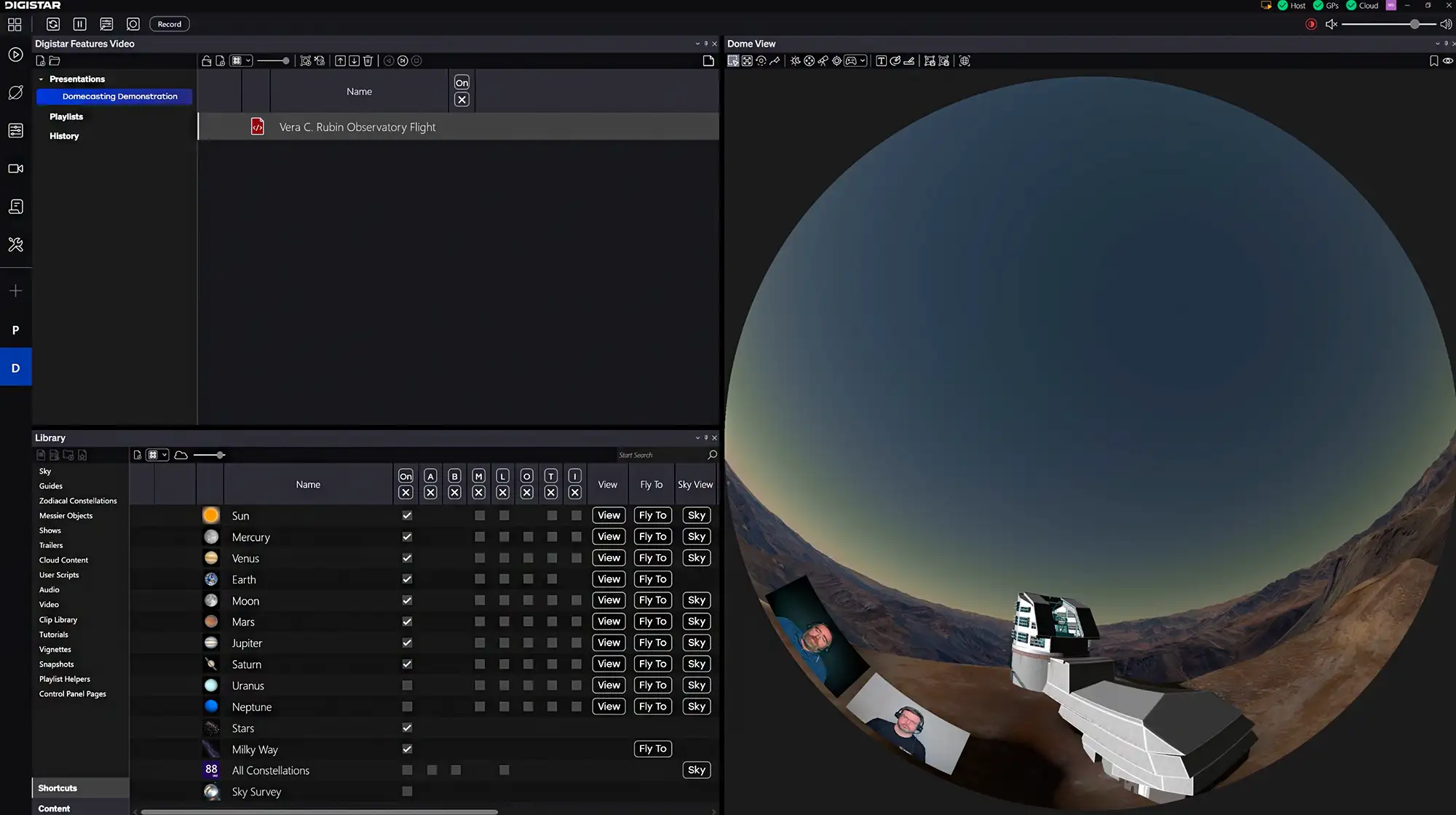Viewport: 1456px width, 815px height.
Task: Open the Shortcuts tab
Action: [58, 788]
